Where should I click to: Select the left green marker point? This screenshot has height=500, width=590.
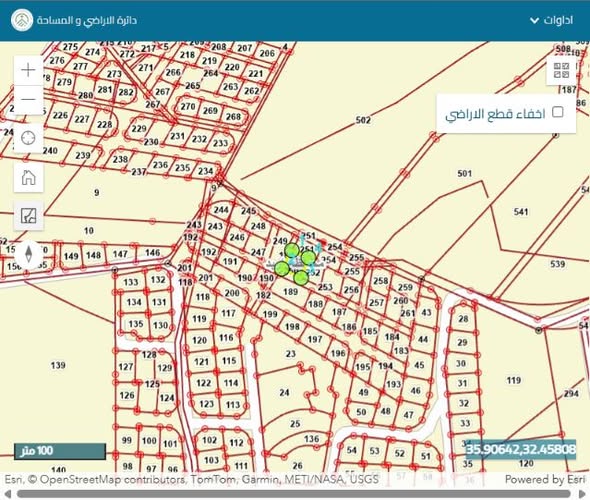282,269
